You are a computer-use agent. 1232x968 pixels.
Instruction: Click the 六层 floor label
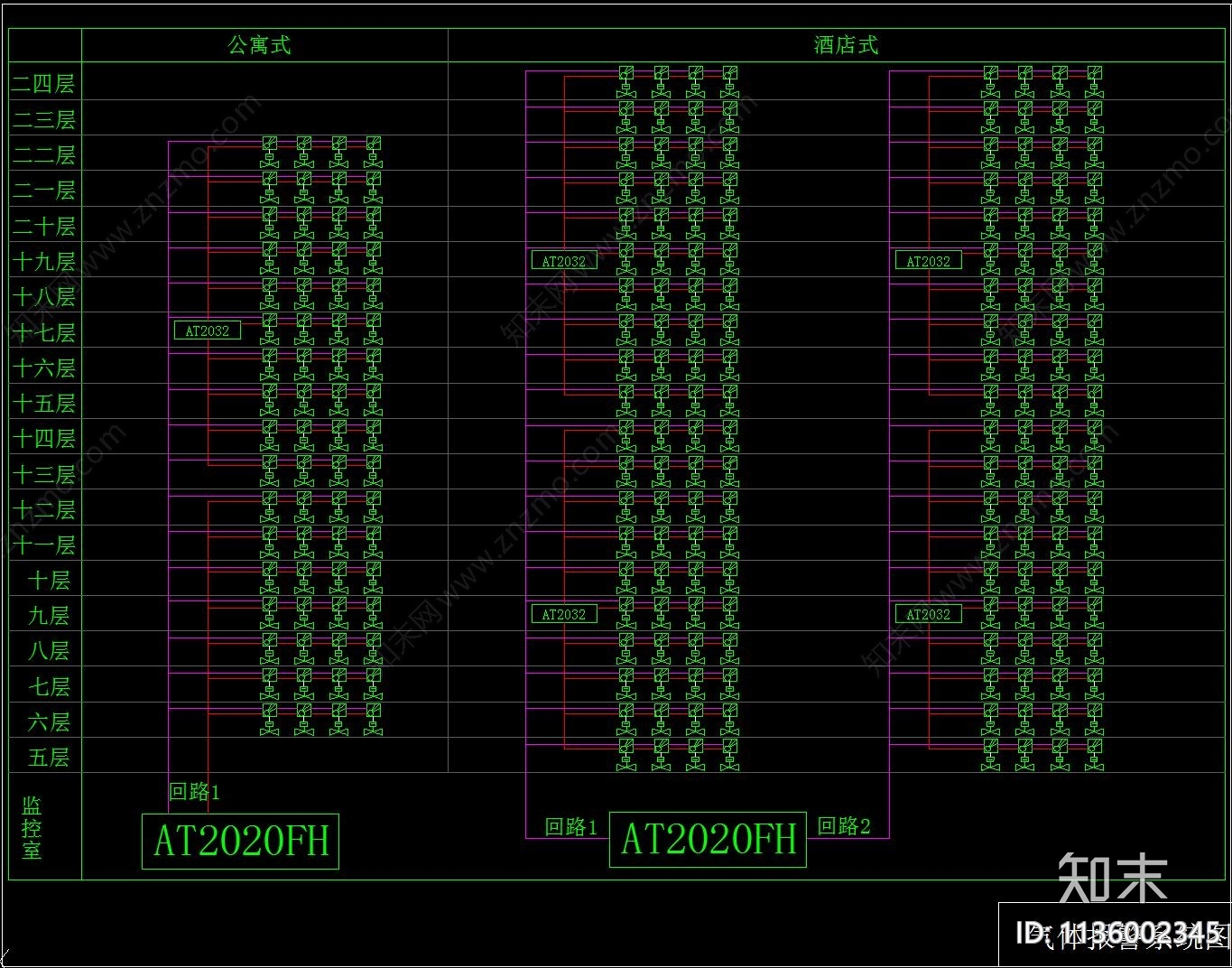[49, 722]
